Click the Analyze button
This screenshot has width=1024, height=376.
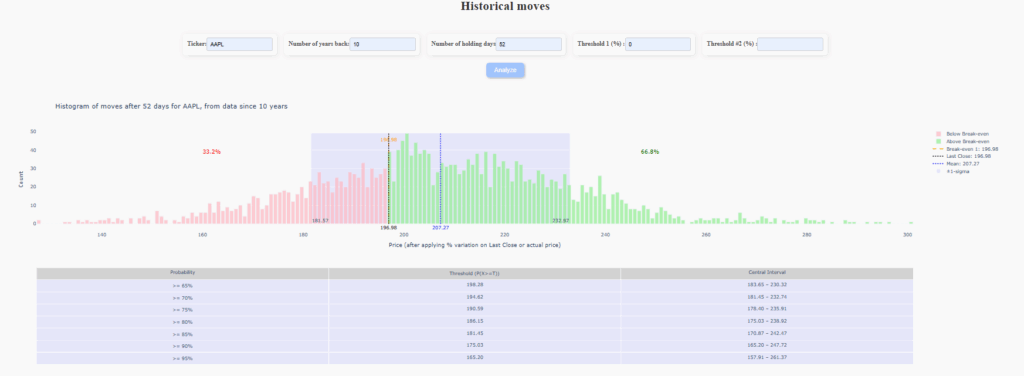tap(505, 70)
